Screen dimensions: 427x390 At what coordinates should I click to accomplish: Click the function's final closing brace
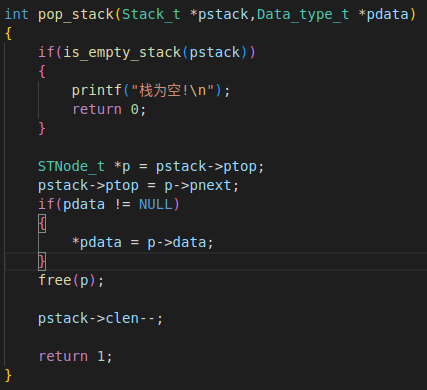coord(8,376)
